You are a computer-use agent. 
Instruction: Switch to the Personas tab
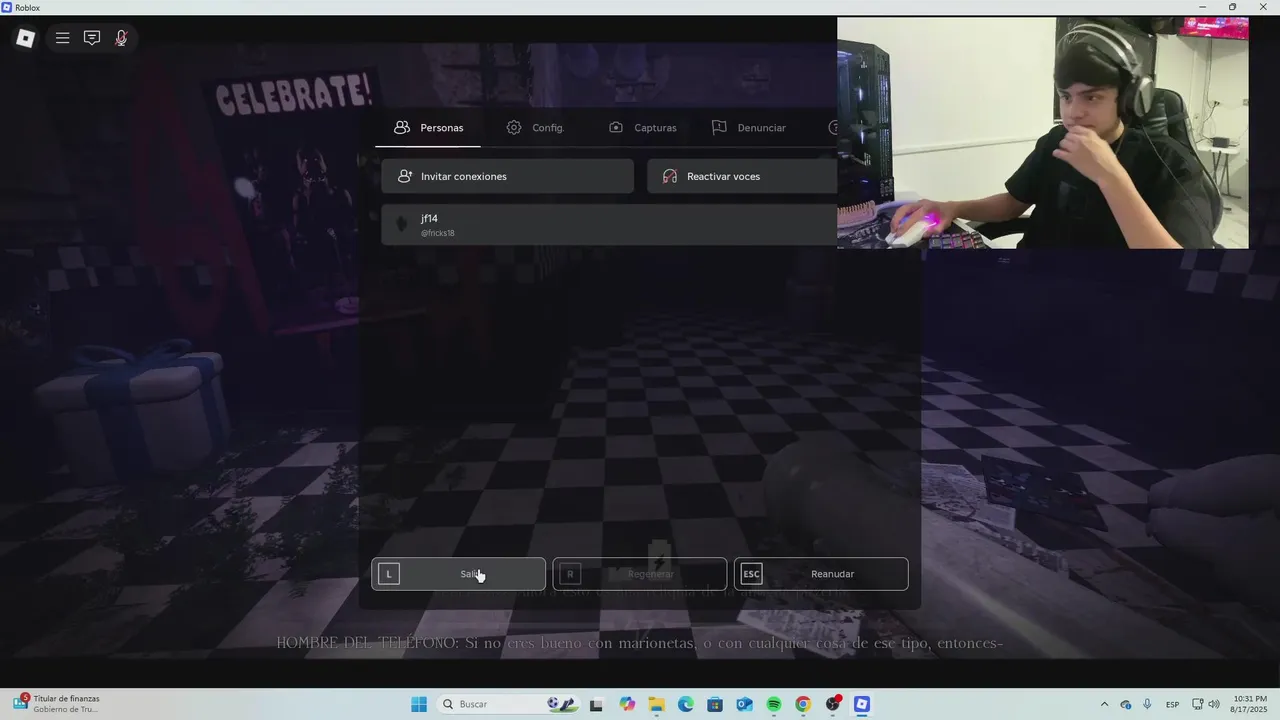point(428,128)
